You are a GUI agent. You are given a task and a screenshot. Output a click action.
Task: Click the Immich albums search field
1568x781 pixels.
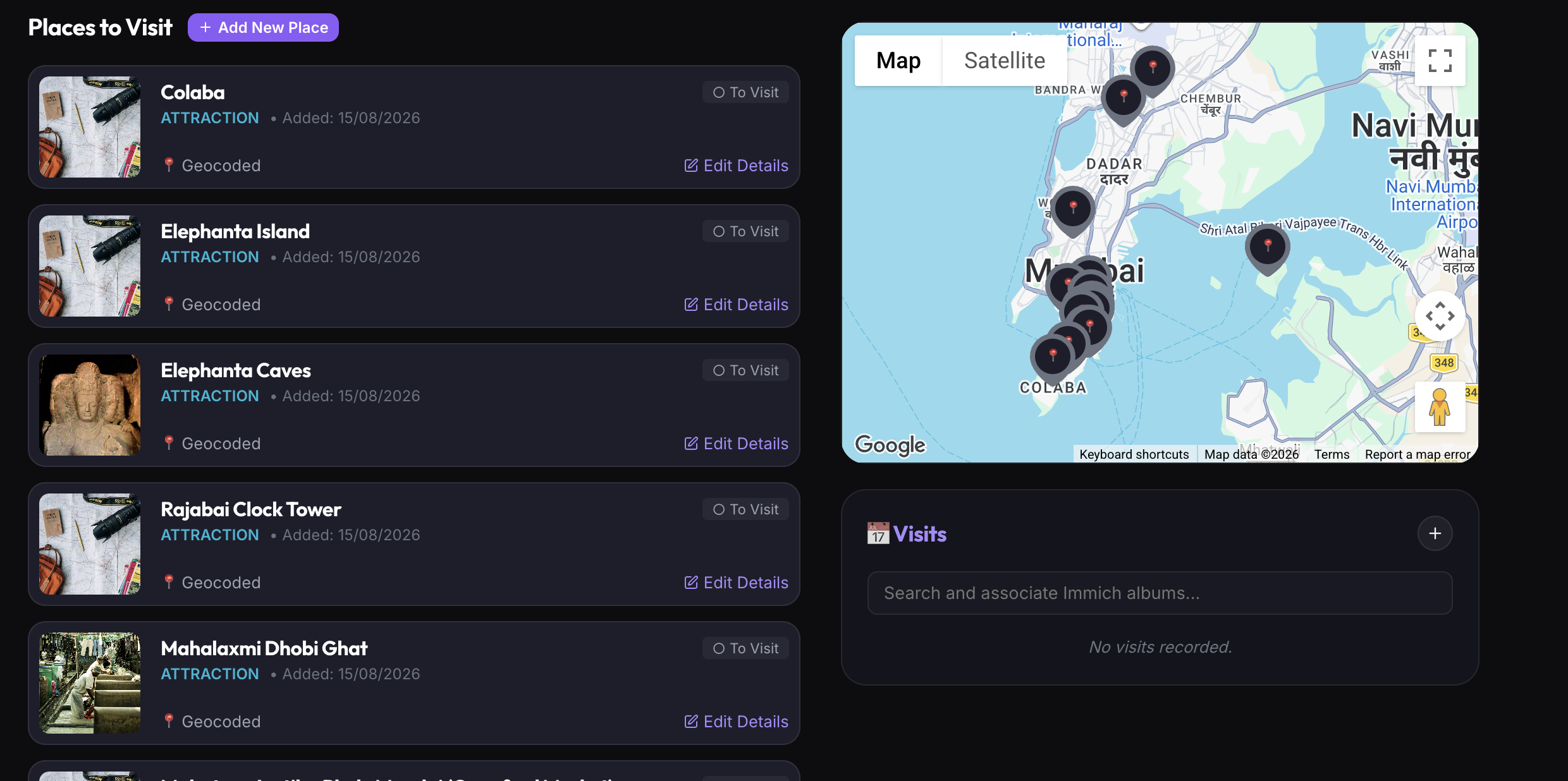click(x=1160, y=593)
